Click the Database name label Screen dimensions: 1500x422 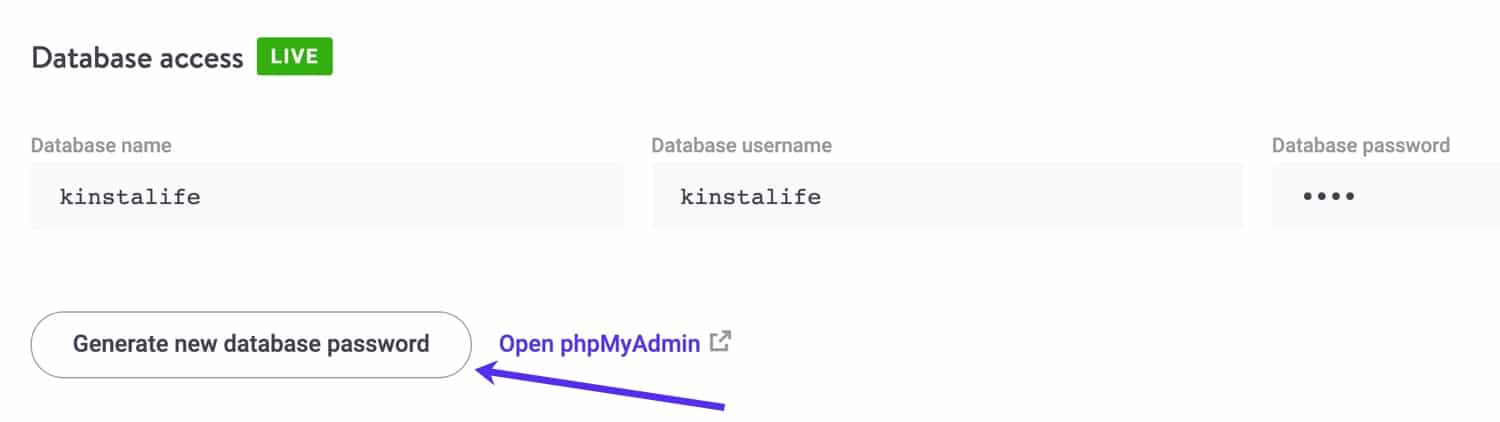point(101,146)
